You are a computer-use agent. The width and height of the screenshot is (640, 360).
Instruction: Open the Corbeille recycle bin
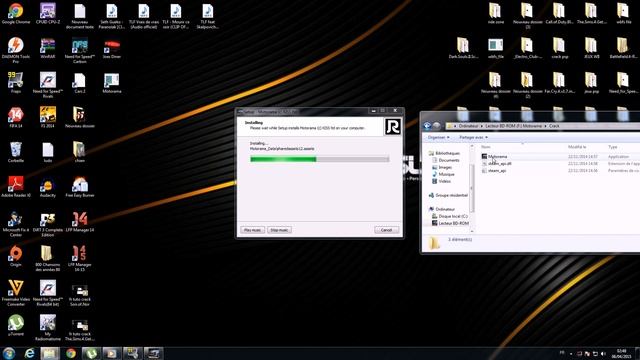(16, 152)
